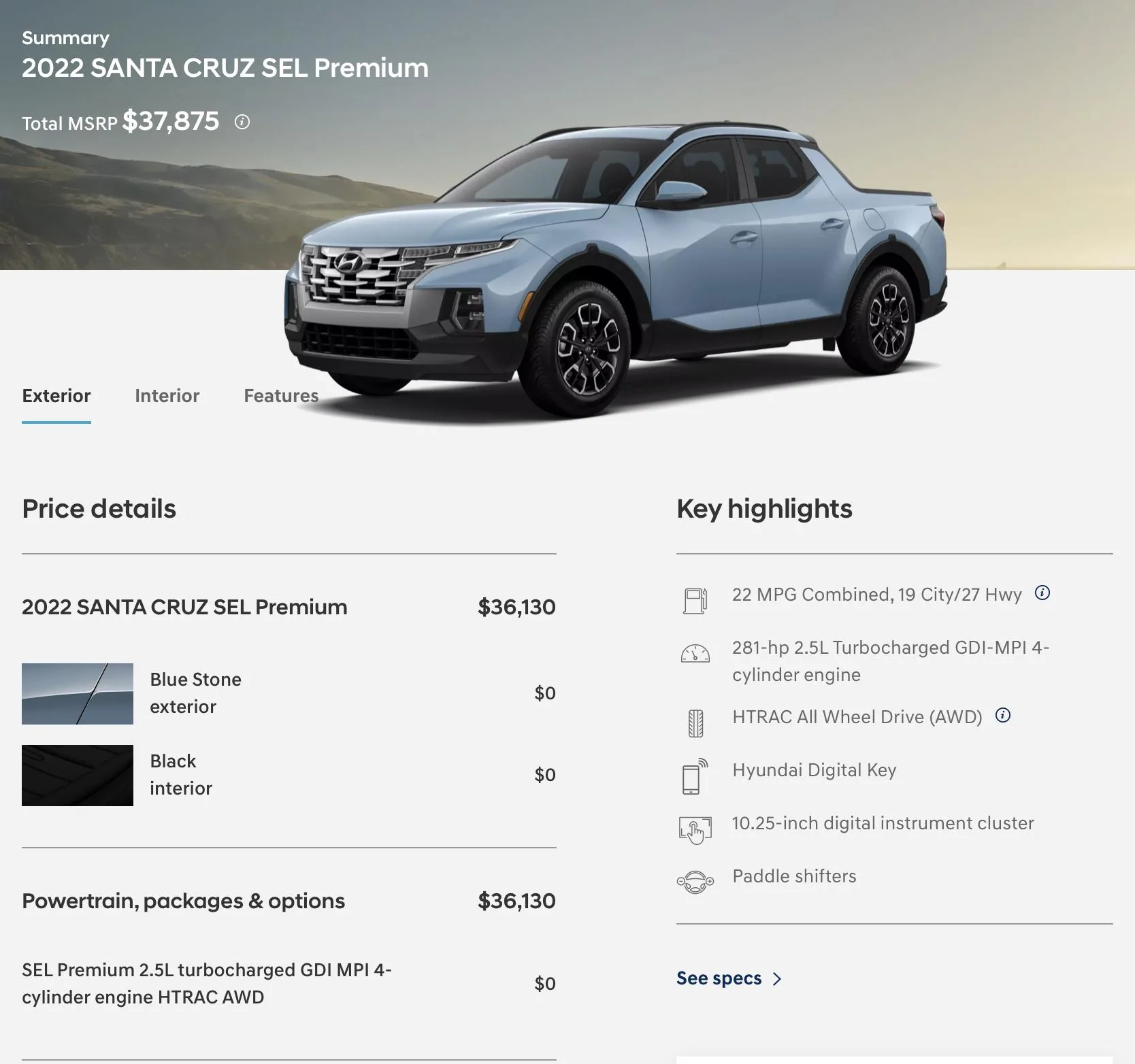Click the $36,130 price beside 2022 SANTA CRUZ SEL Premium
The image size is (1135, 1064).
coord(517,607)
